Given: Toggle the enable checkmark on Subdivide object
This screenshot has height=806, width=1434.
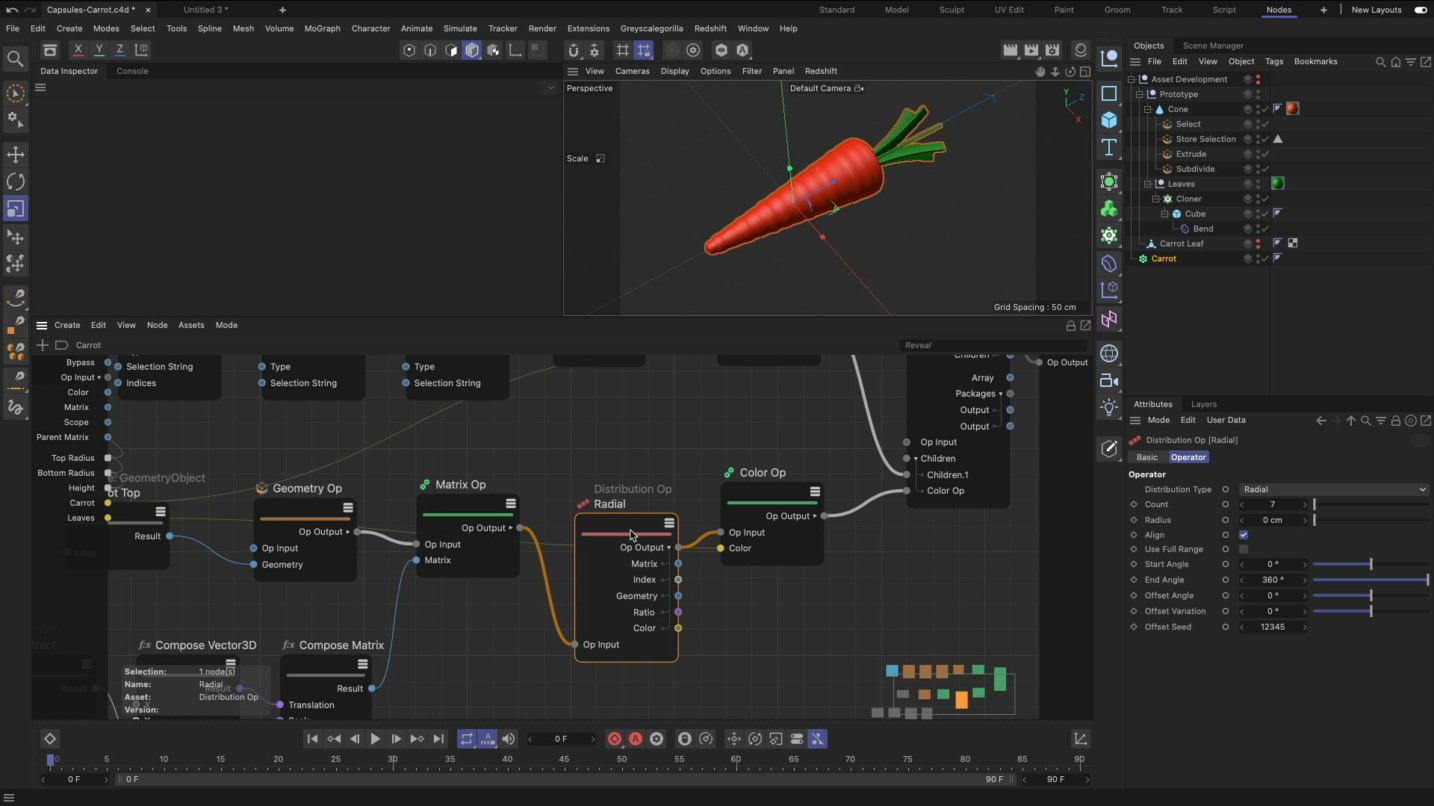Looking at the screenshot, I should click(x=1265, y=169).
